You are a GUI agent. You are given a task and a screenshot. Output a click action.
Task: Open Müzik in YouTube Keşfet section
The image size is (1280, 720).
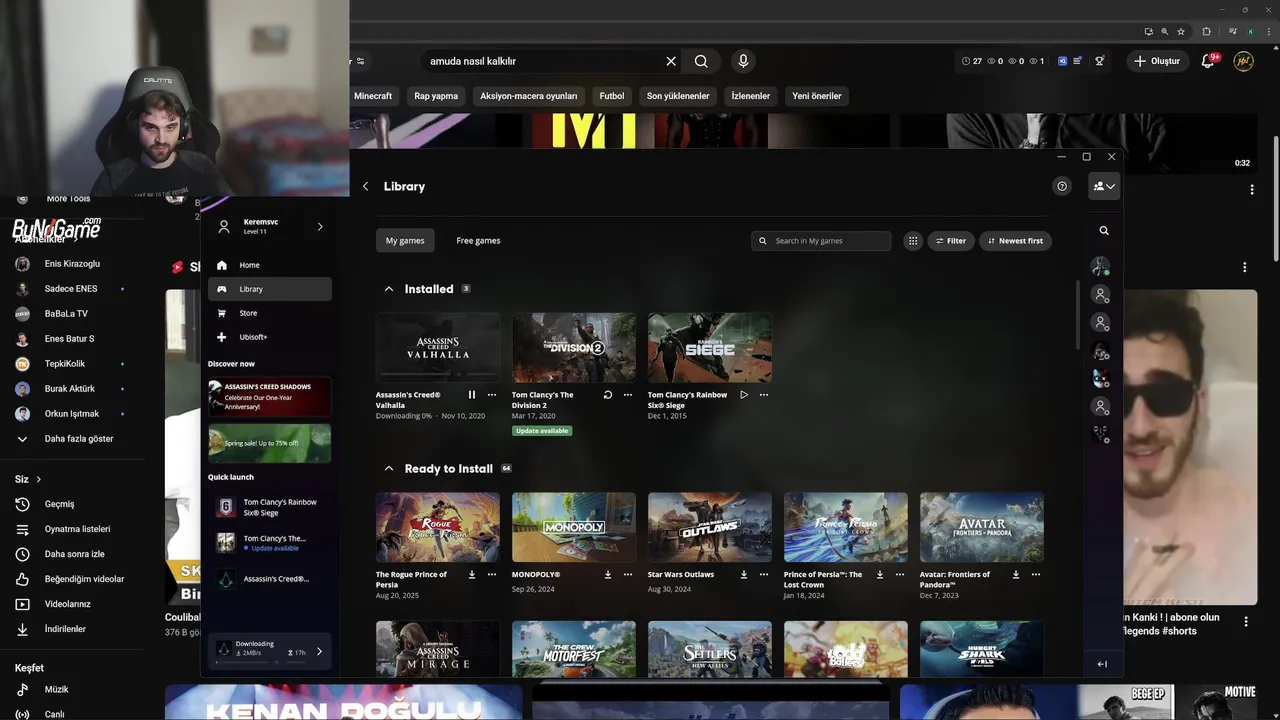click(x=56, y=689)
